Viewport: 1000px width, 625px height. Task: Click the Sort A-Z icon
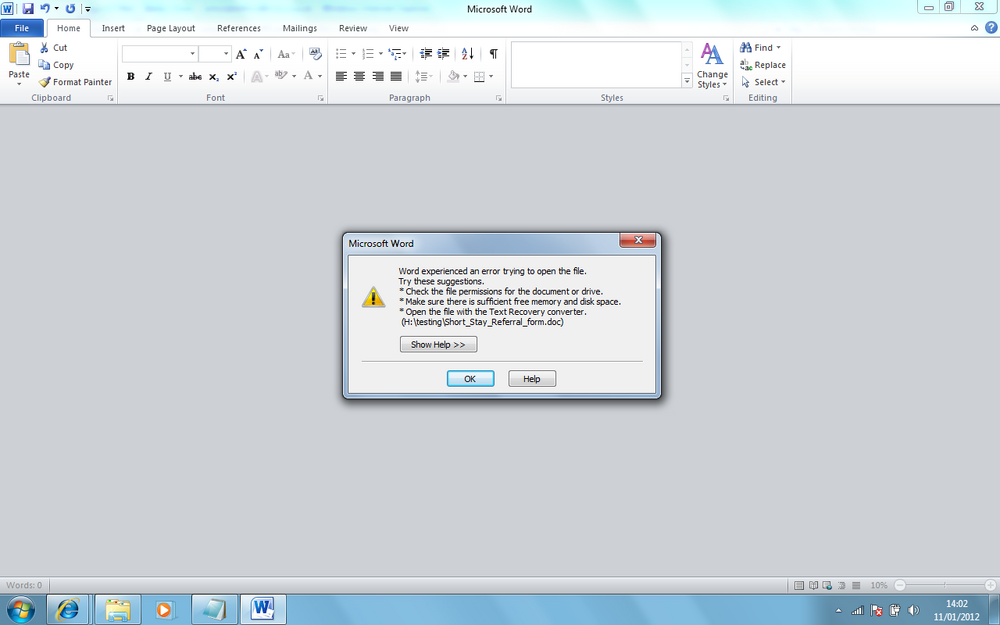tap(467, 54)
